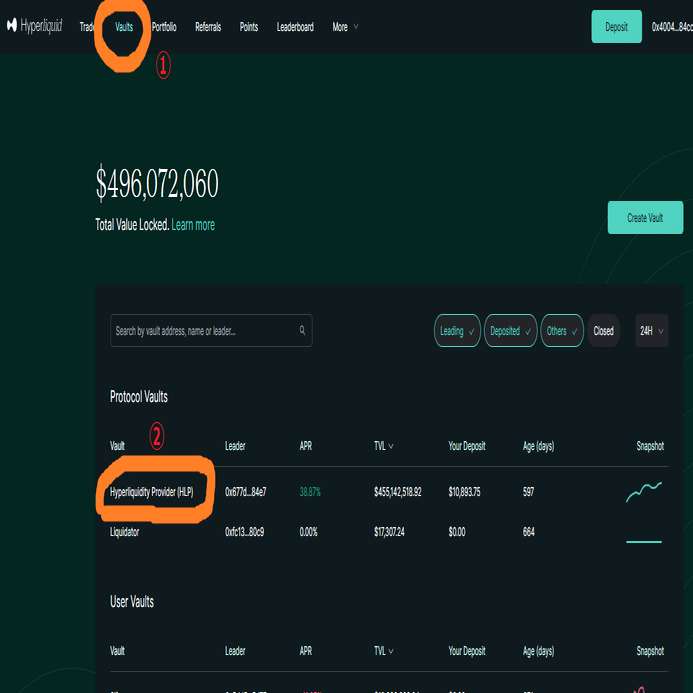Screen dimensions: 693x693
Task: Open the wallet address 0x4004 menu
Action: (672, 27)
